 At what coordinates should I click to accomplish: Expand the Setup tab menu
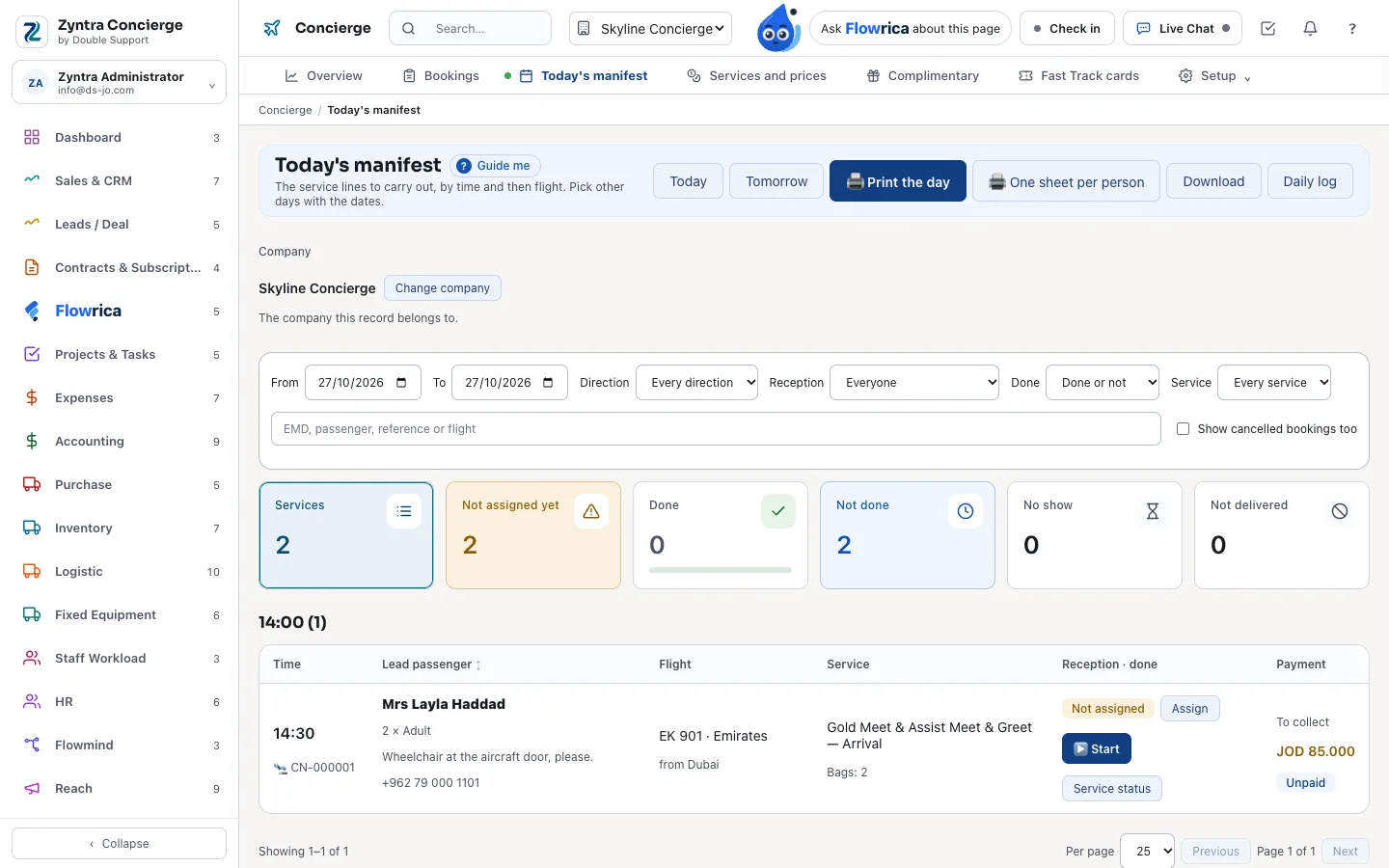[x=1214, y=75]
